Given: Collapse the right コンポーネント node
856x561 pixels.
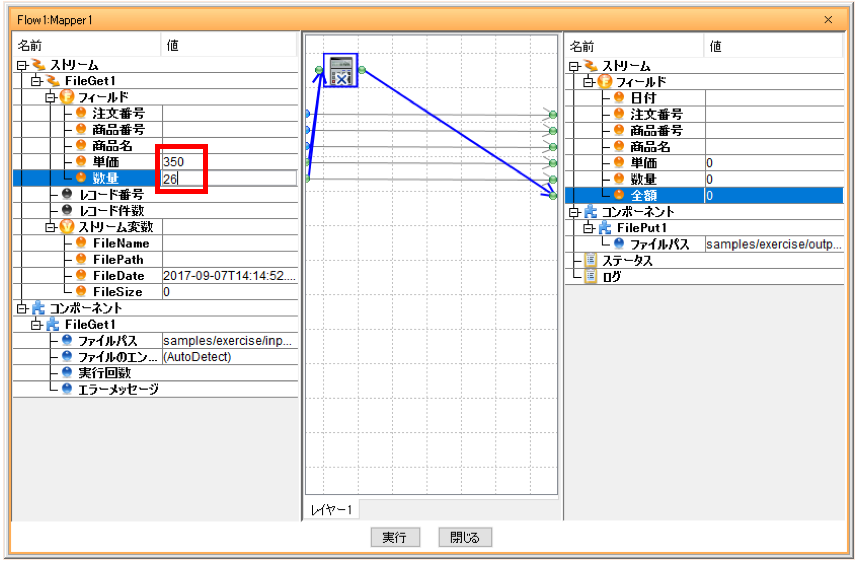Looking at the screenshot, I should pos(574,212).
